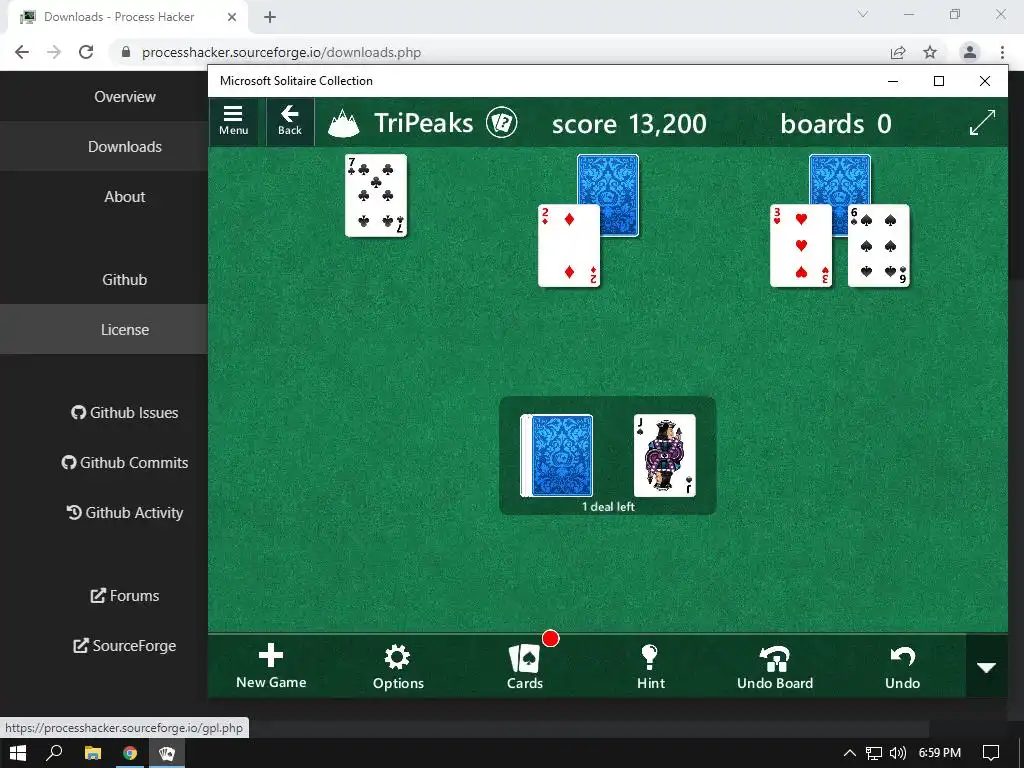Image resolution: width=1024 pixels, height=768 pixels.
Task: Open License page in sidebar
Action: 125,330
